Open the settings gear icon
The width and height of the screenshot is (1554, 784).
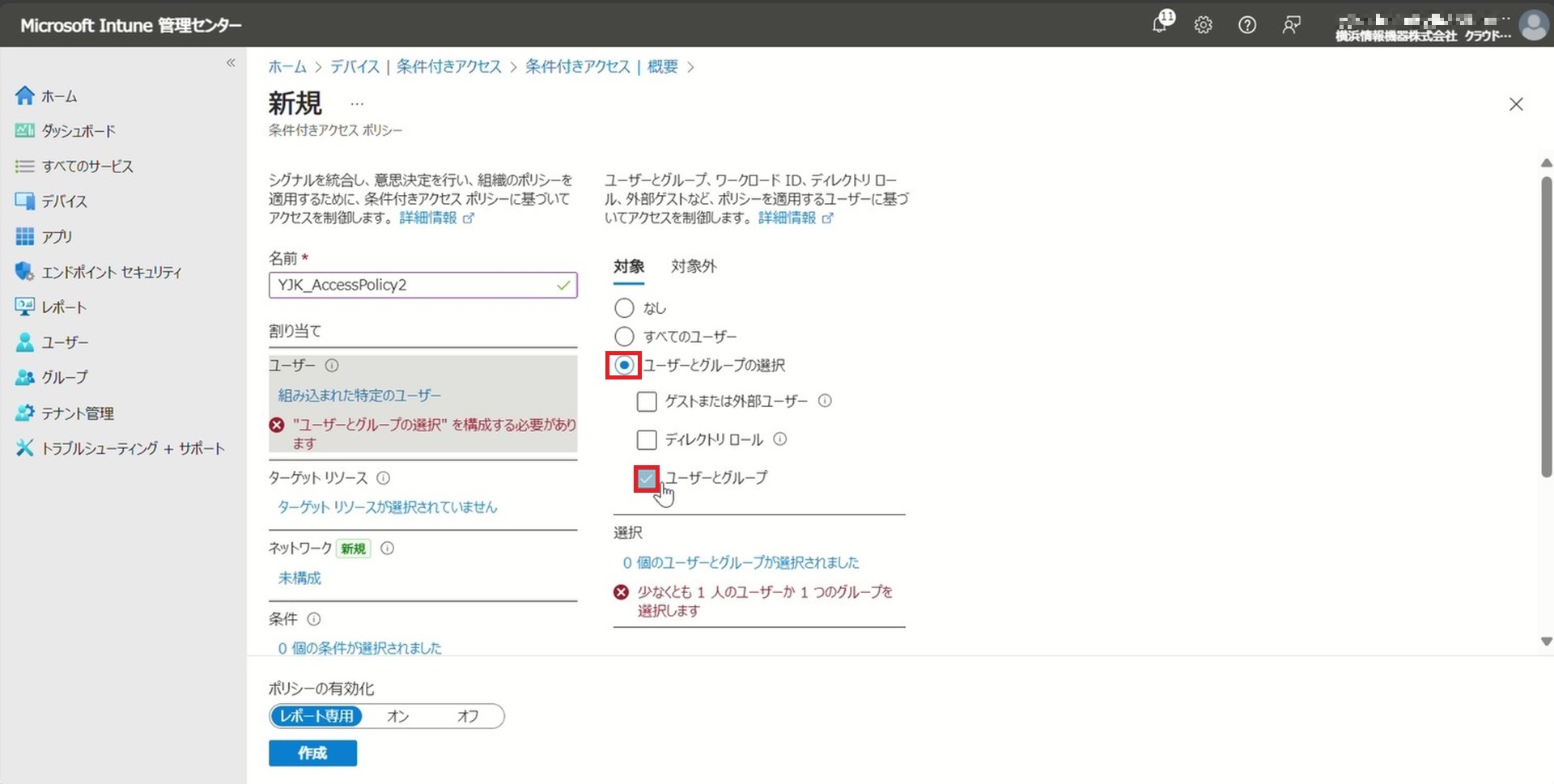pos(1204,25)
